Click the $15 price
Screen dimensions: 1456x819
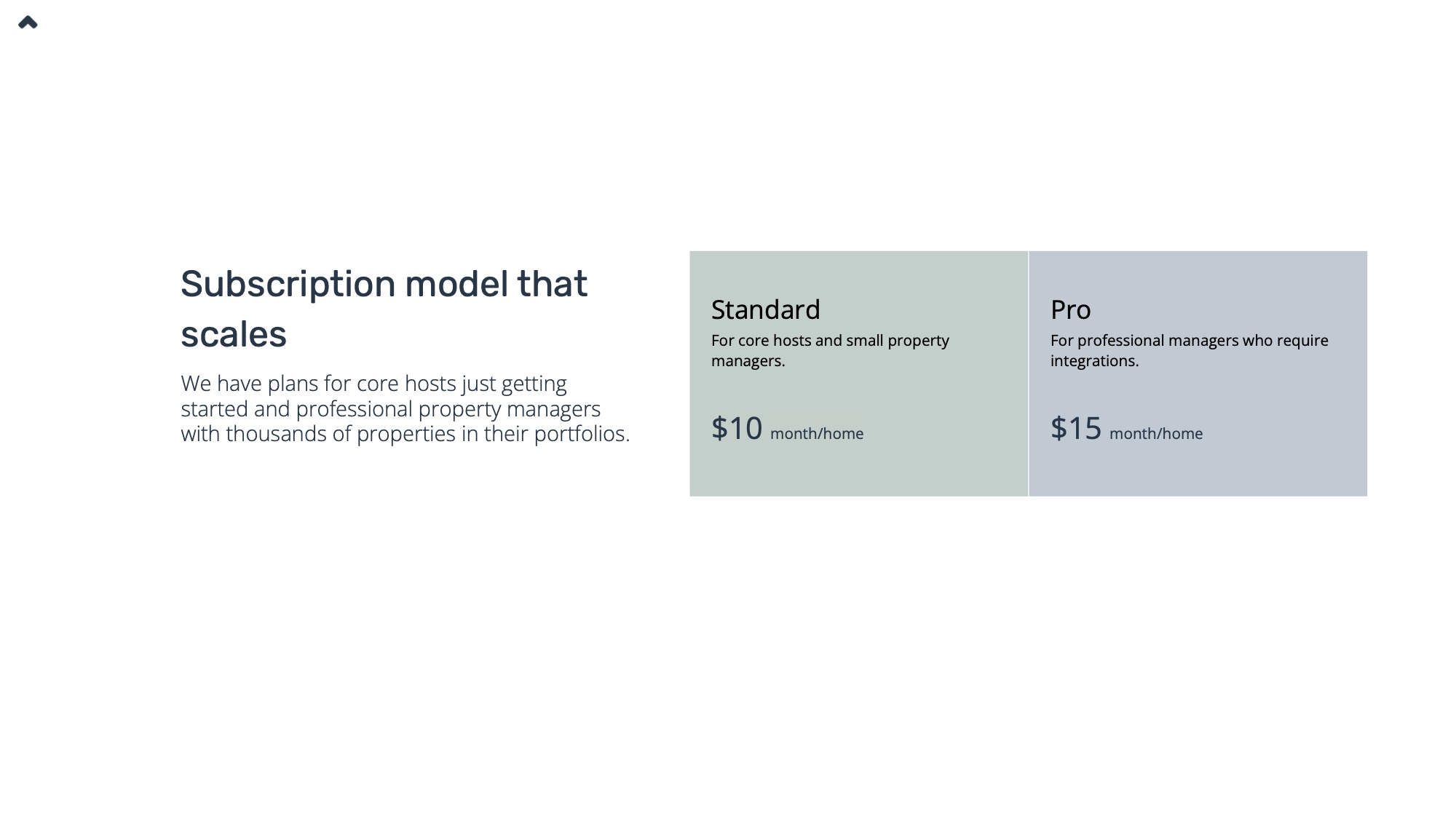point(1076,428)
